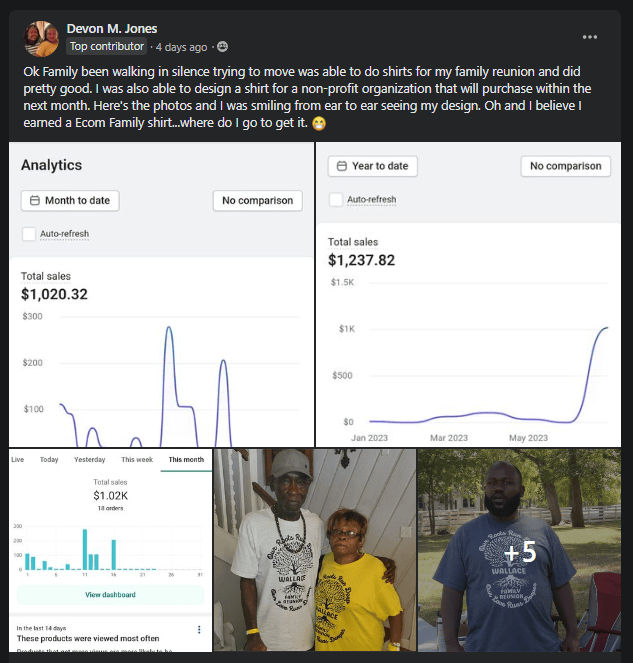Viewport: 633px width, 663px height.
Task: Click Devon M. Jones profile picture
Action: pyautogui.click(x=40, y=37)
